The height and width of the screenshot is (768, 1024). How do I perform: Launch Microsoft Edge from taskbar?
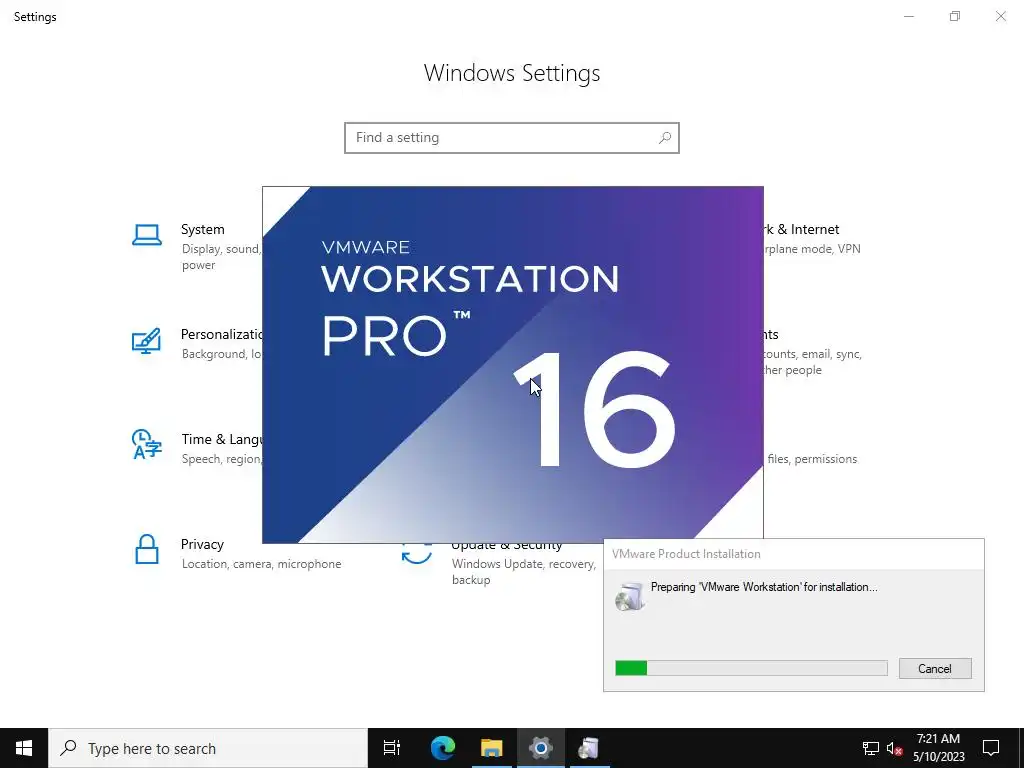443,748
